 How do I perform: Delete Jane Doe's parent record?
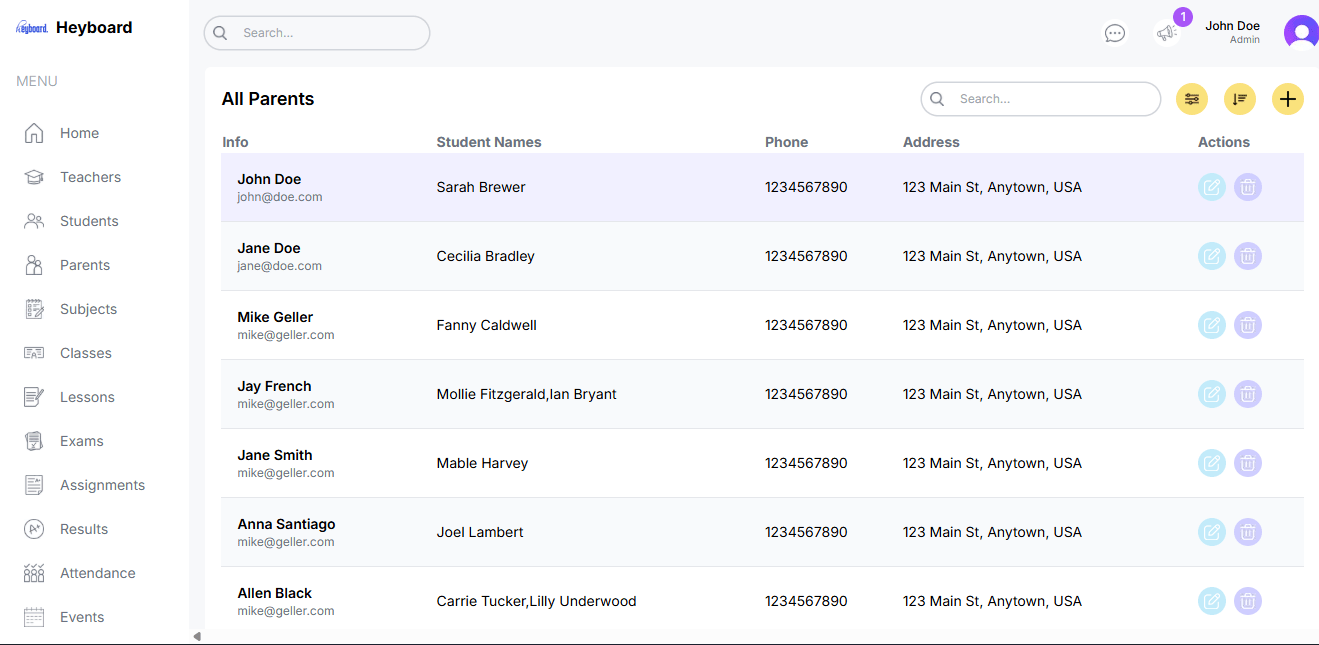click(1248, 256)
